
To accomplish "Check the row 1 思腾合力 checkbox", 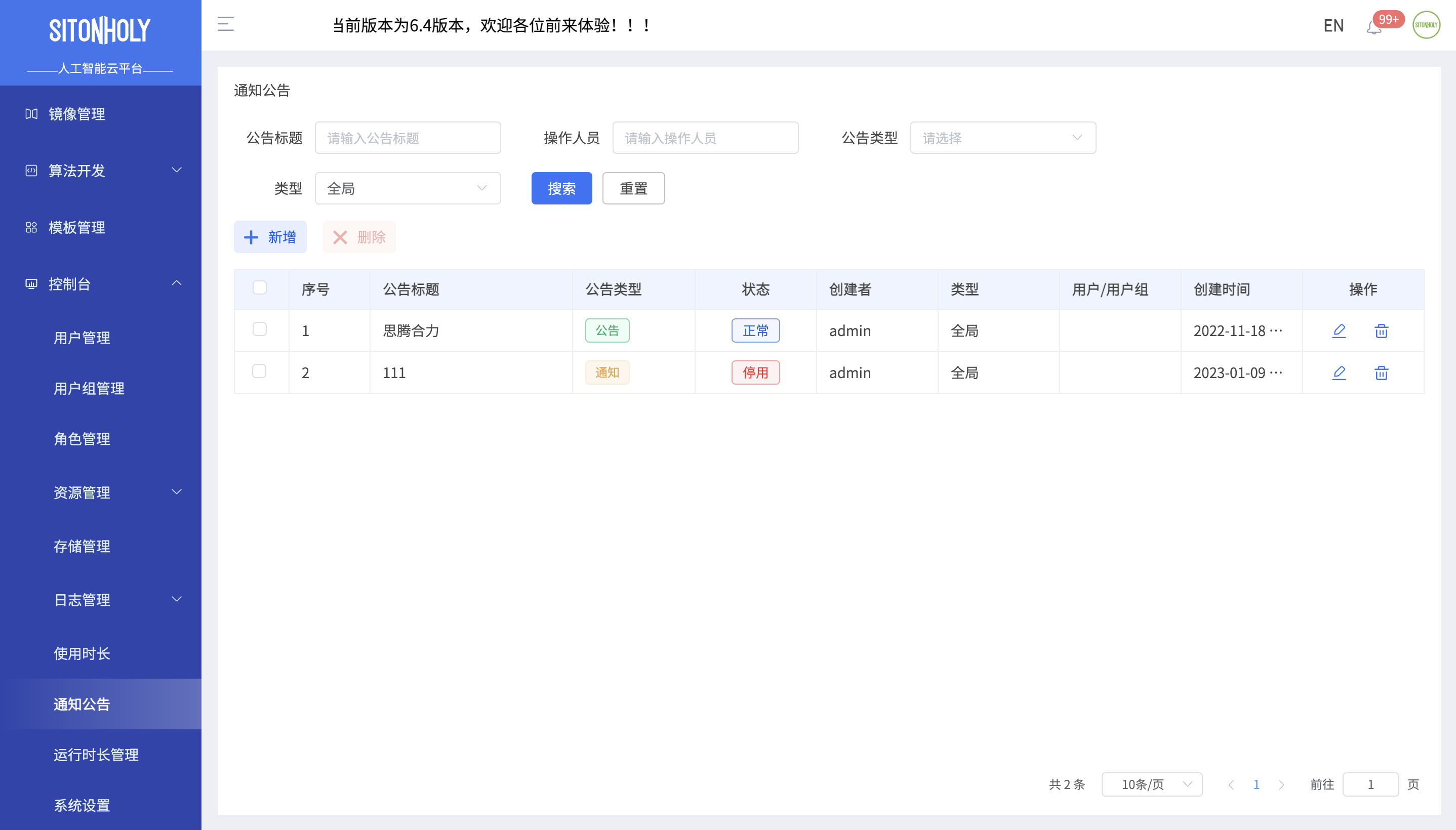I will pos(259,329).
